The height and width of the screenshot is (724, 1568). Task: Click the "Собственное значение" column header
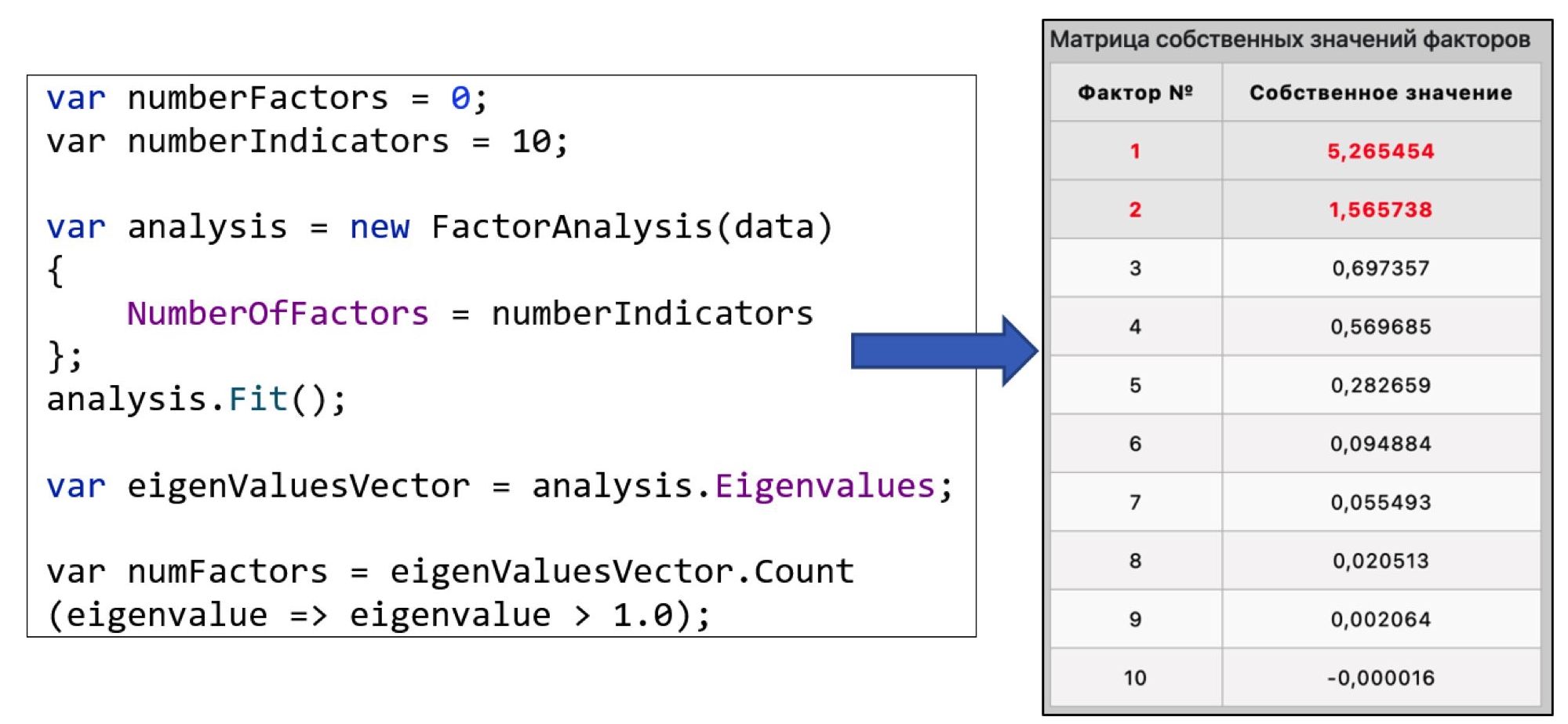1381,93
